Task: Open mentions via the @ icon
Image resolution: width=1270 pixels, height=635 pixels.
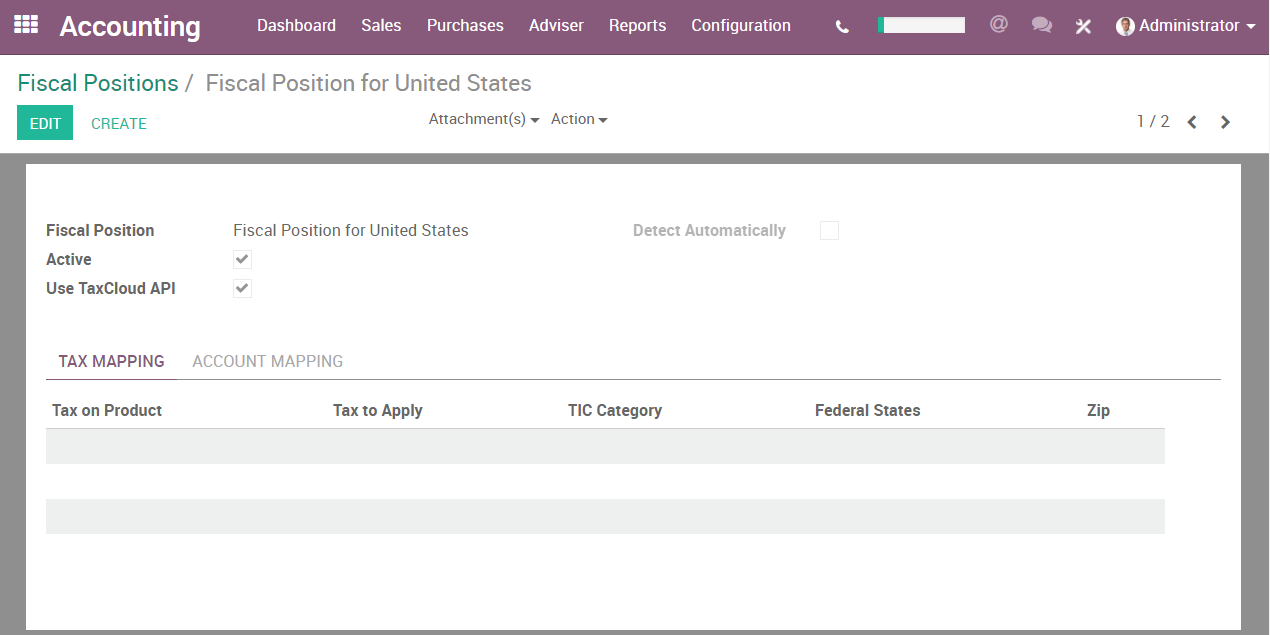Action: (998, 24)
